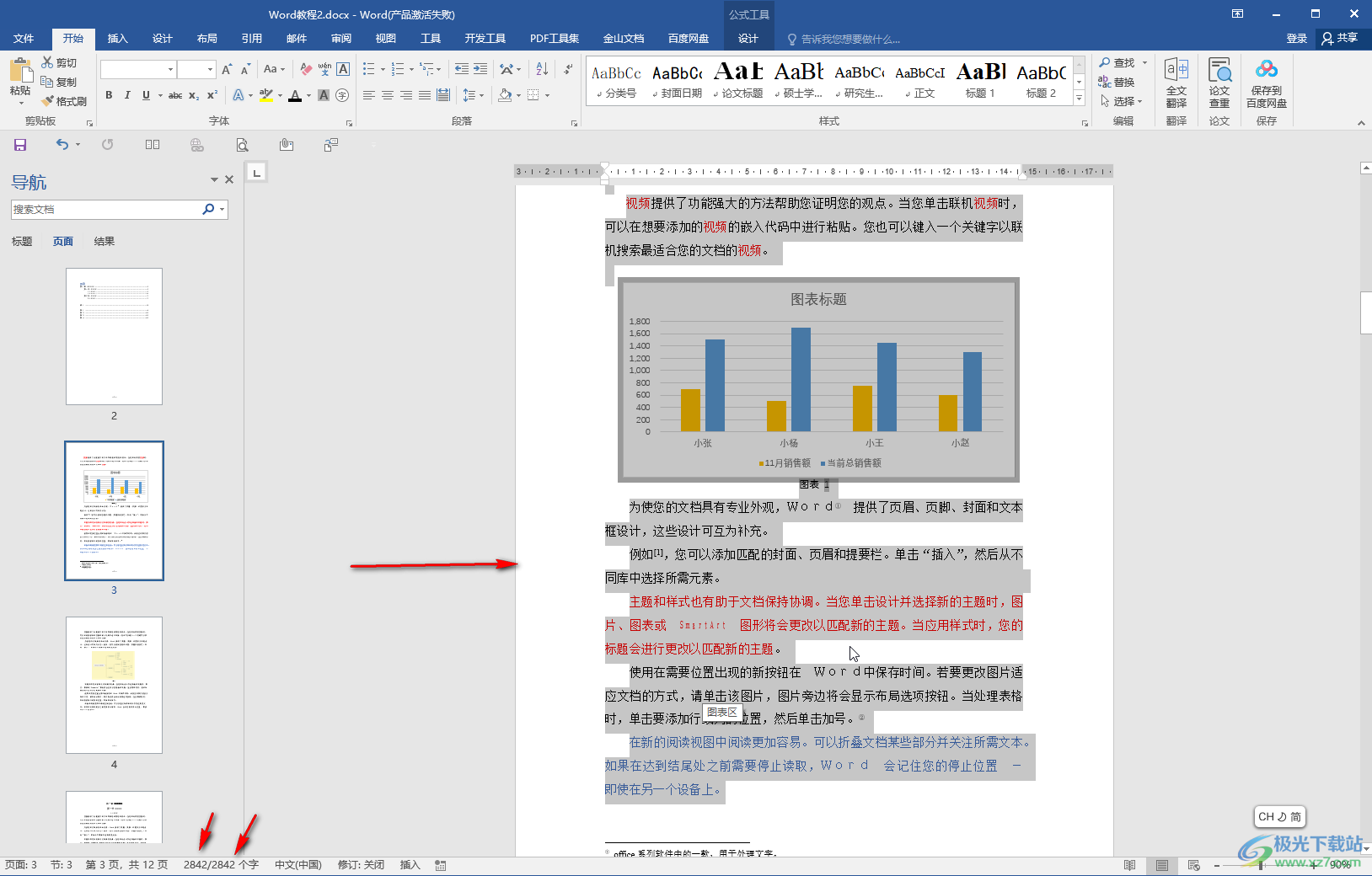Decrease paragraph indent
The width and height of the screenshot is (1372, 876).
coord(461,69)
